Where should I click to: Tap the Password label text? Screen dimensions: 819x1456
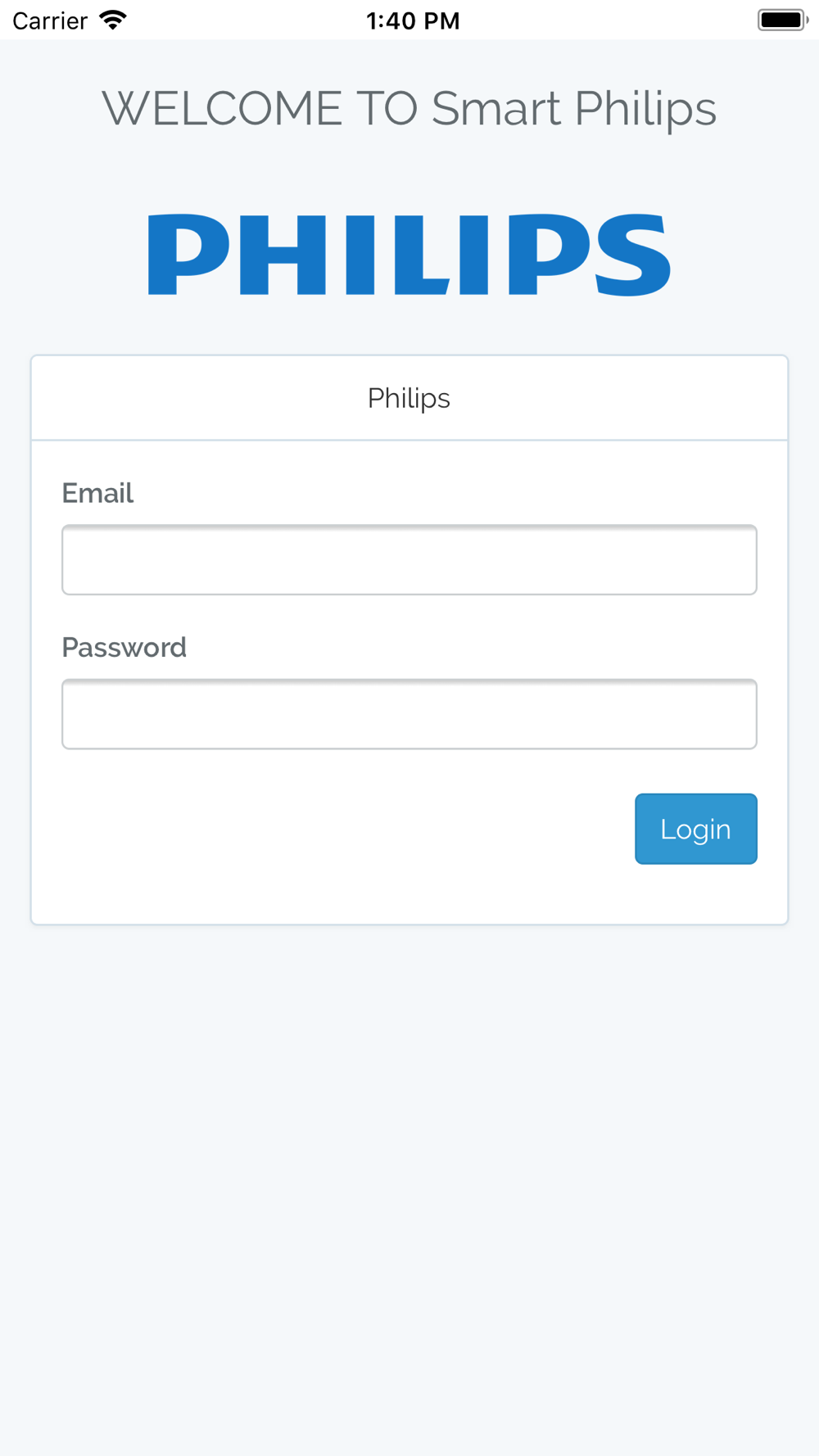point(124,648)
